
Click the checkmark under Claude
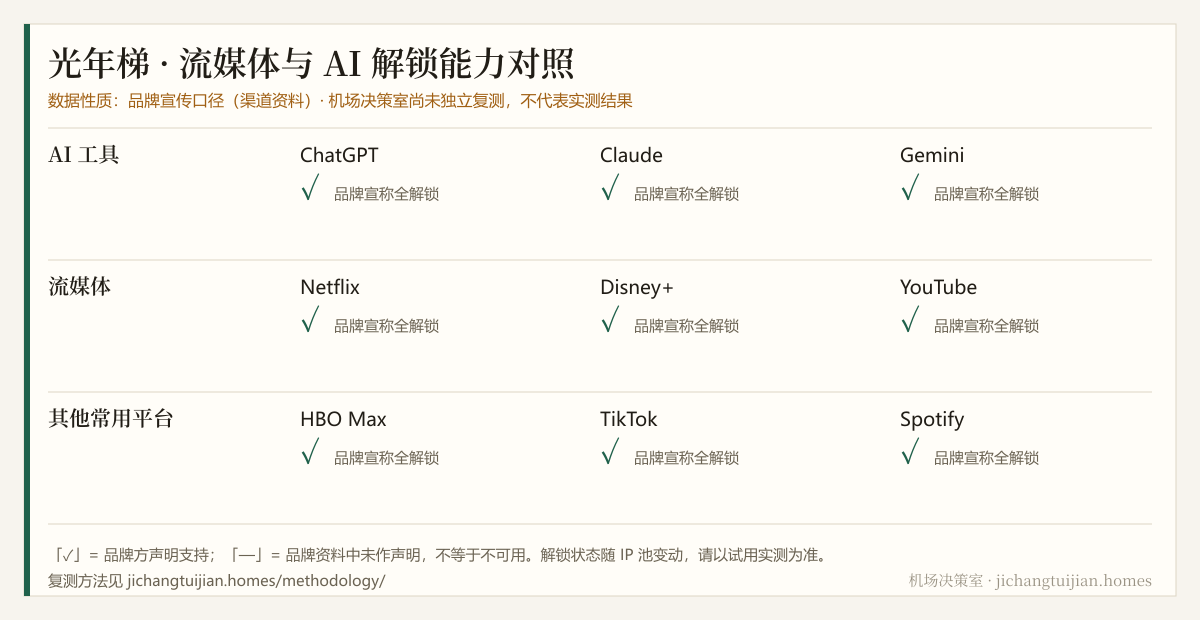[610, 188]
